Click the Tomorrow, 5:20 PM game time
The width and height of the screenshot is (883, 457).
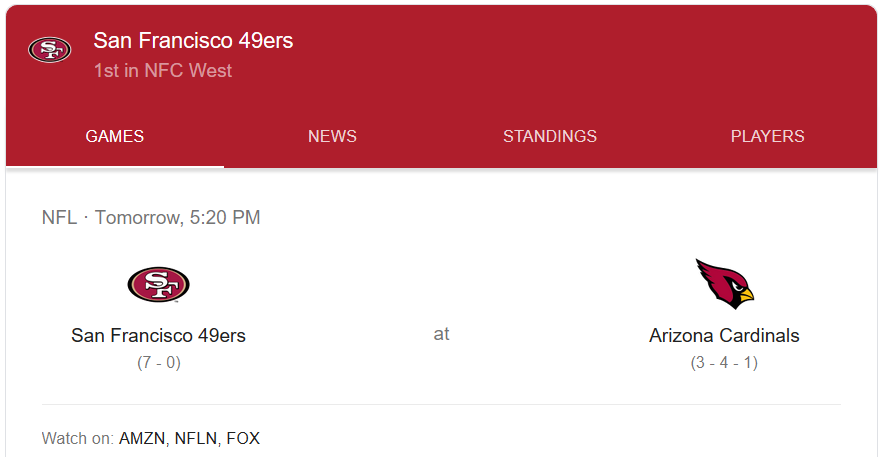pyautogui.click(x=177, y=218)
